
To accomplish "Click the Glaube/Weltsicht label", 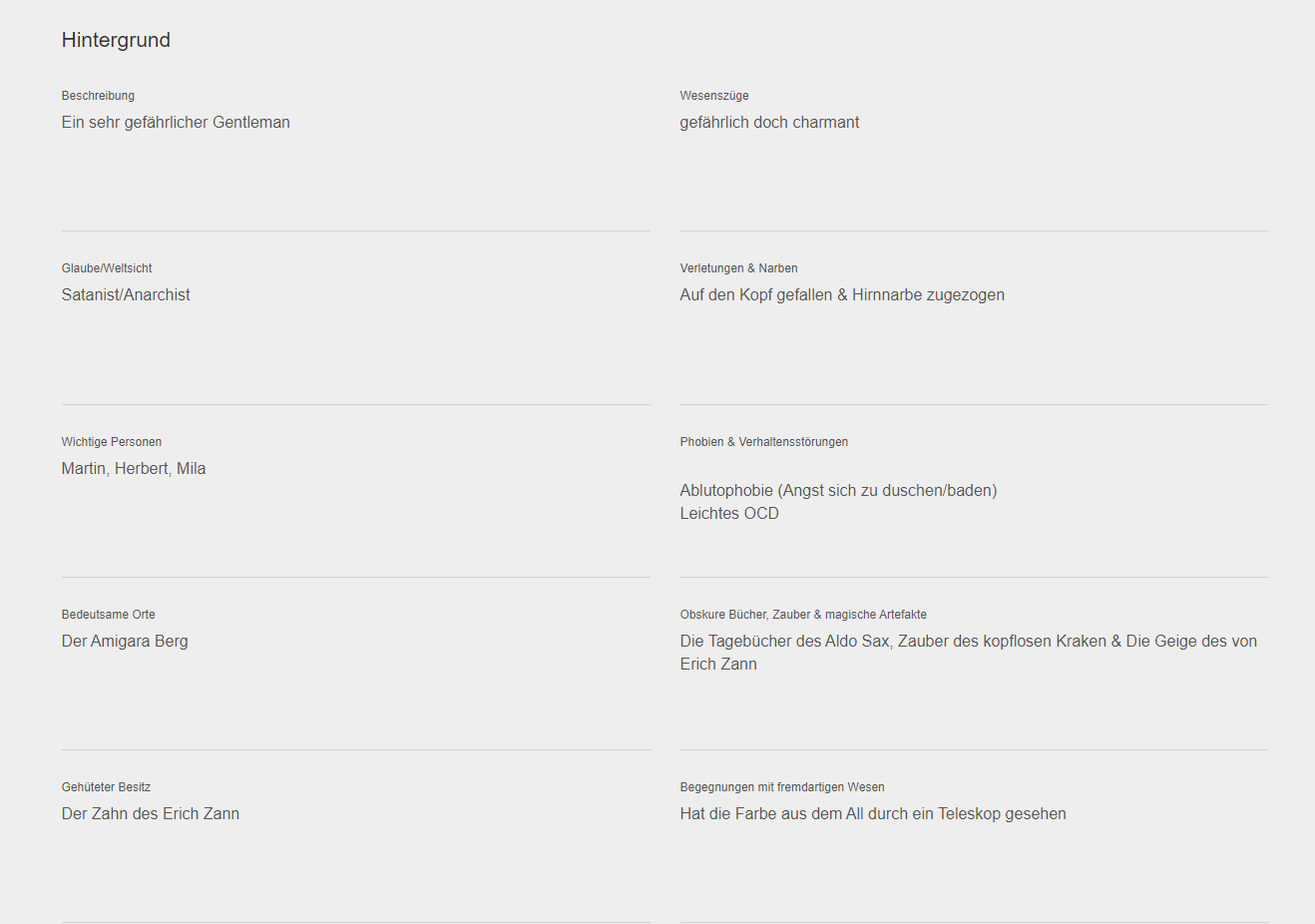I will [107, 268].
